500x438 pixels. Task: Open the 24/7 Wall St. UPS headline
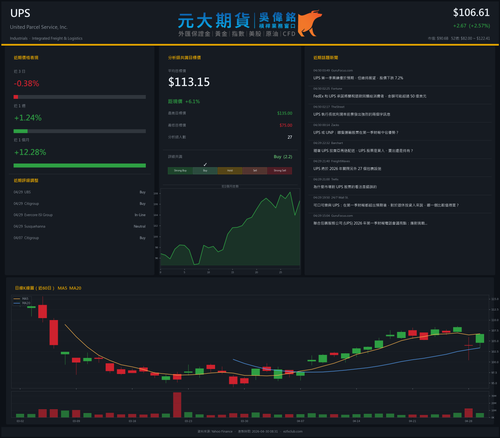pos(386,205)
